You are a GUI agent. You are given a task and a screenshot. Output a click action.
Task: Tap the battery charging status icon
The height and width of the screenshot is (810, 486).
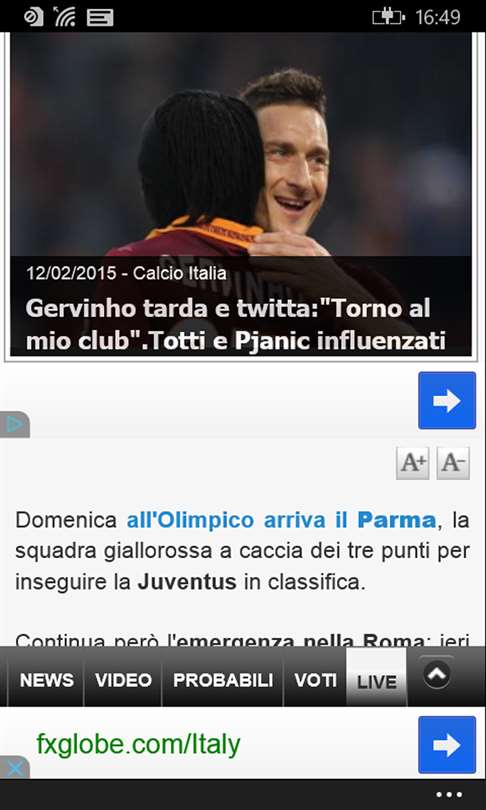pos(388,17)
